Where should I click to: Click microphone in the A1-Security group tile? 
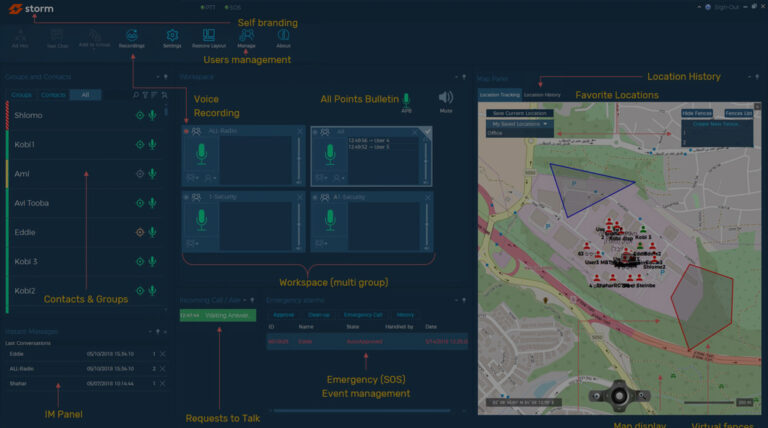click(x=330, y=220)
